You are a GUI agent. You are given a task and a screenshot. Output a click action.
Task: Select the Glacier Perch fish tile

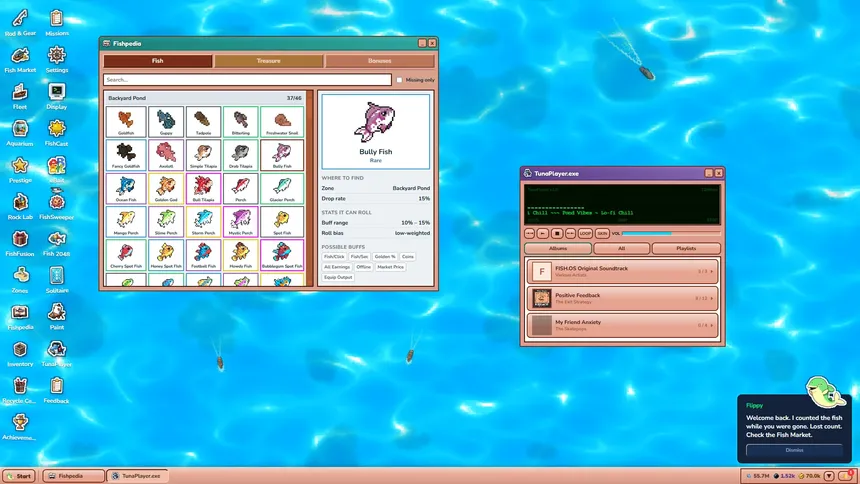pos(282,188)
